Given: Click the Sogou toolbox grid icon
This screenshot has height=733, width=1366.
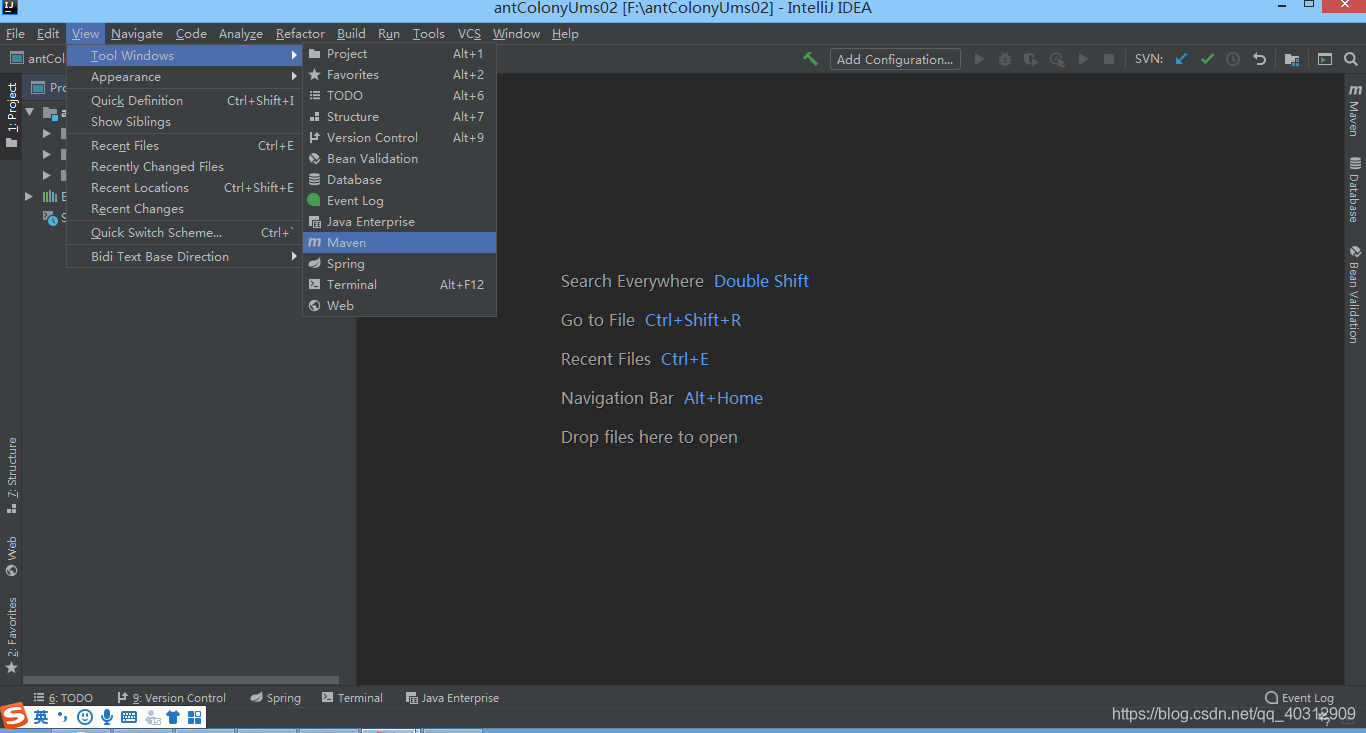Looking at the screenshot, I should [x=195, y=717].
